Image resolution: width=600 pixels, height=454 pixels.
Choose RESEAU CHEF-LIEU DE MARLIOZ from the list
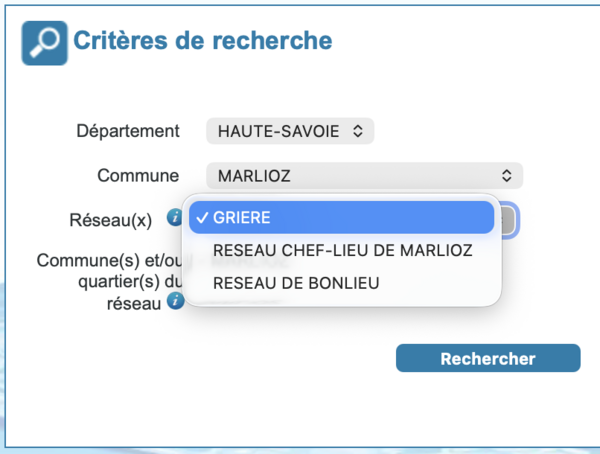point(342,250)
